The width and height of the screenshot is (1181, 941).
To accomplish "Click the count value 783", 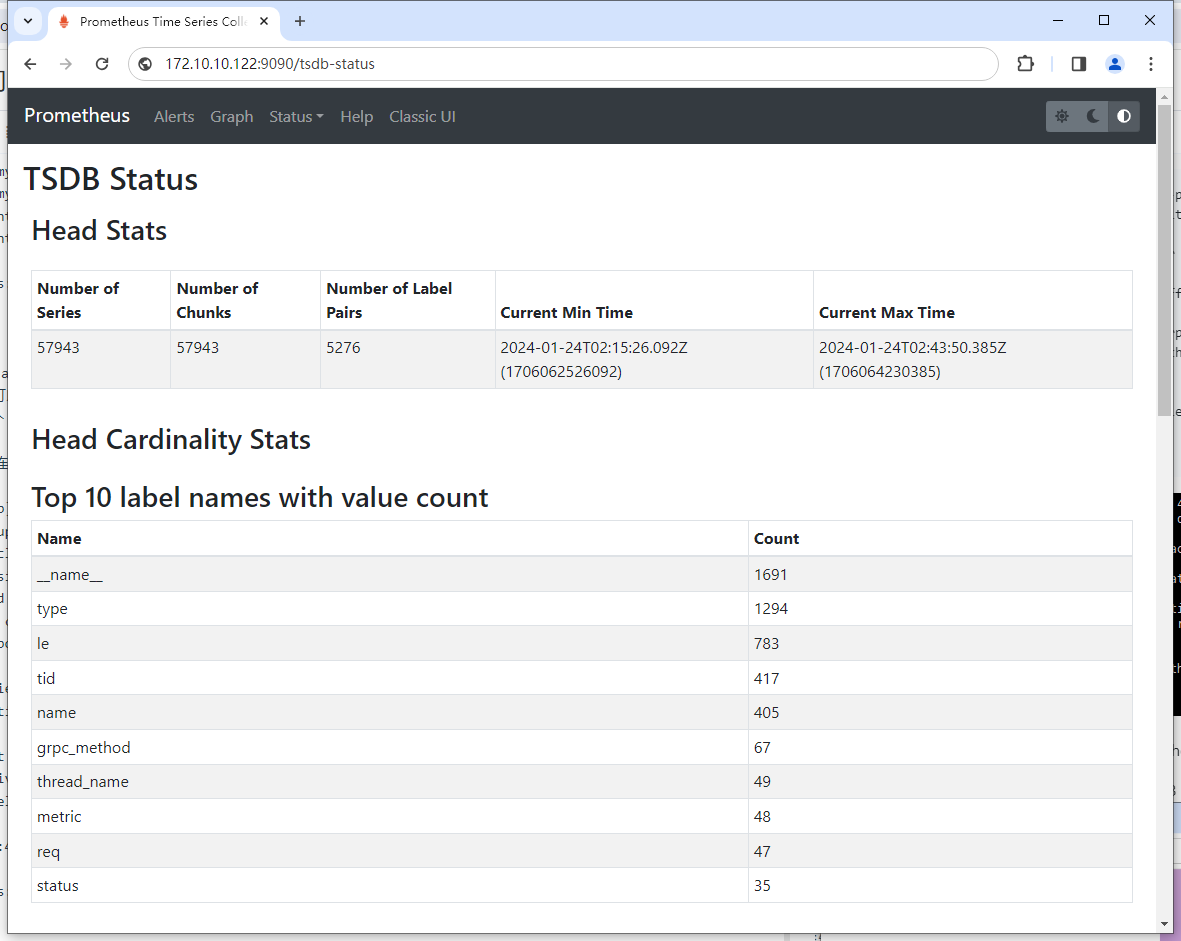I will 766,643.
